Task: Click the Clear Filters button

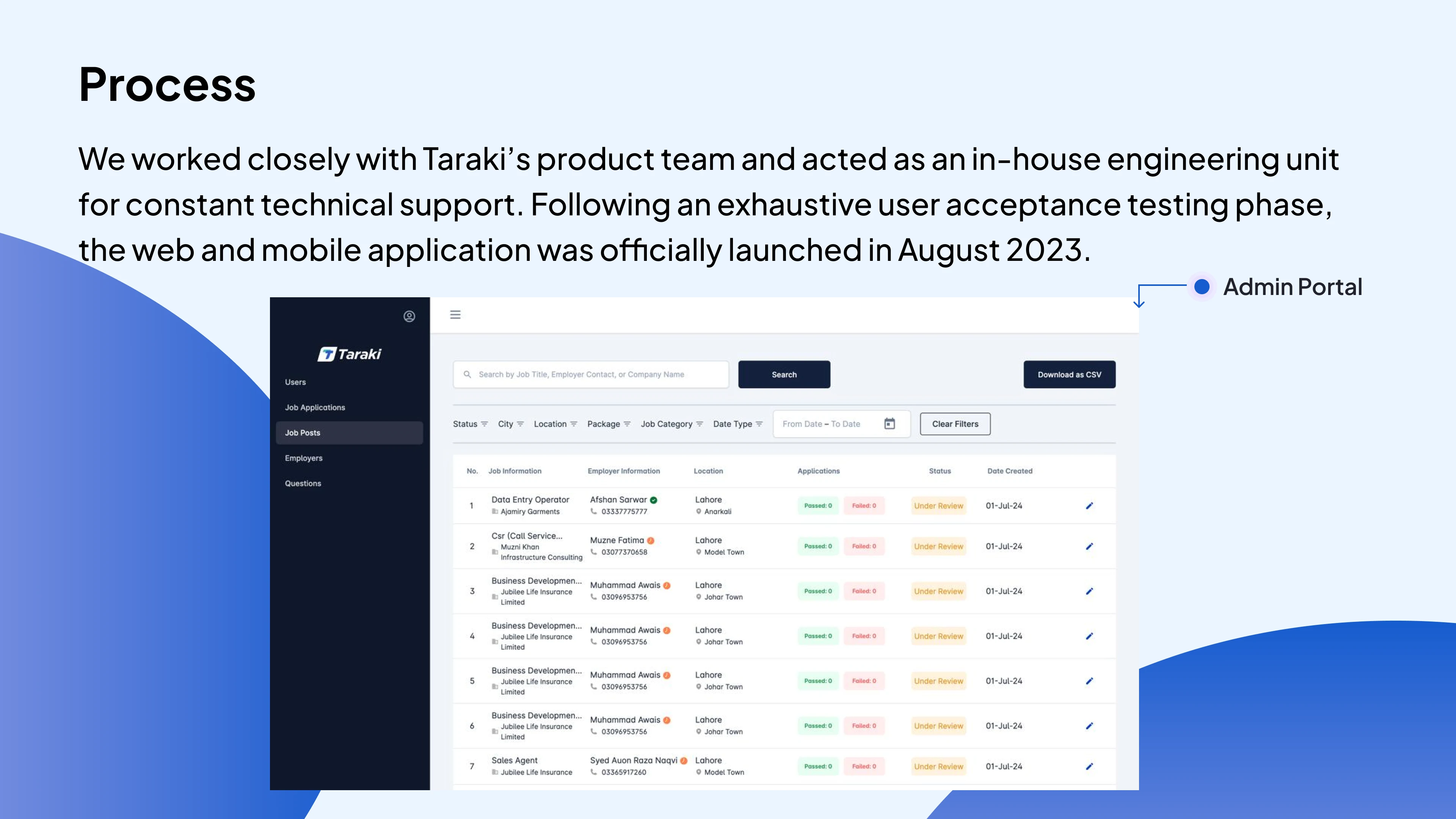Action: pos(955,424)
